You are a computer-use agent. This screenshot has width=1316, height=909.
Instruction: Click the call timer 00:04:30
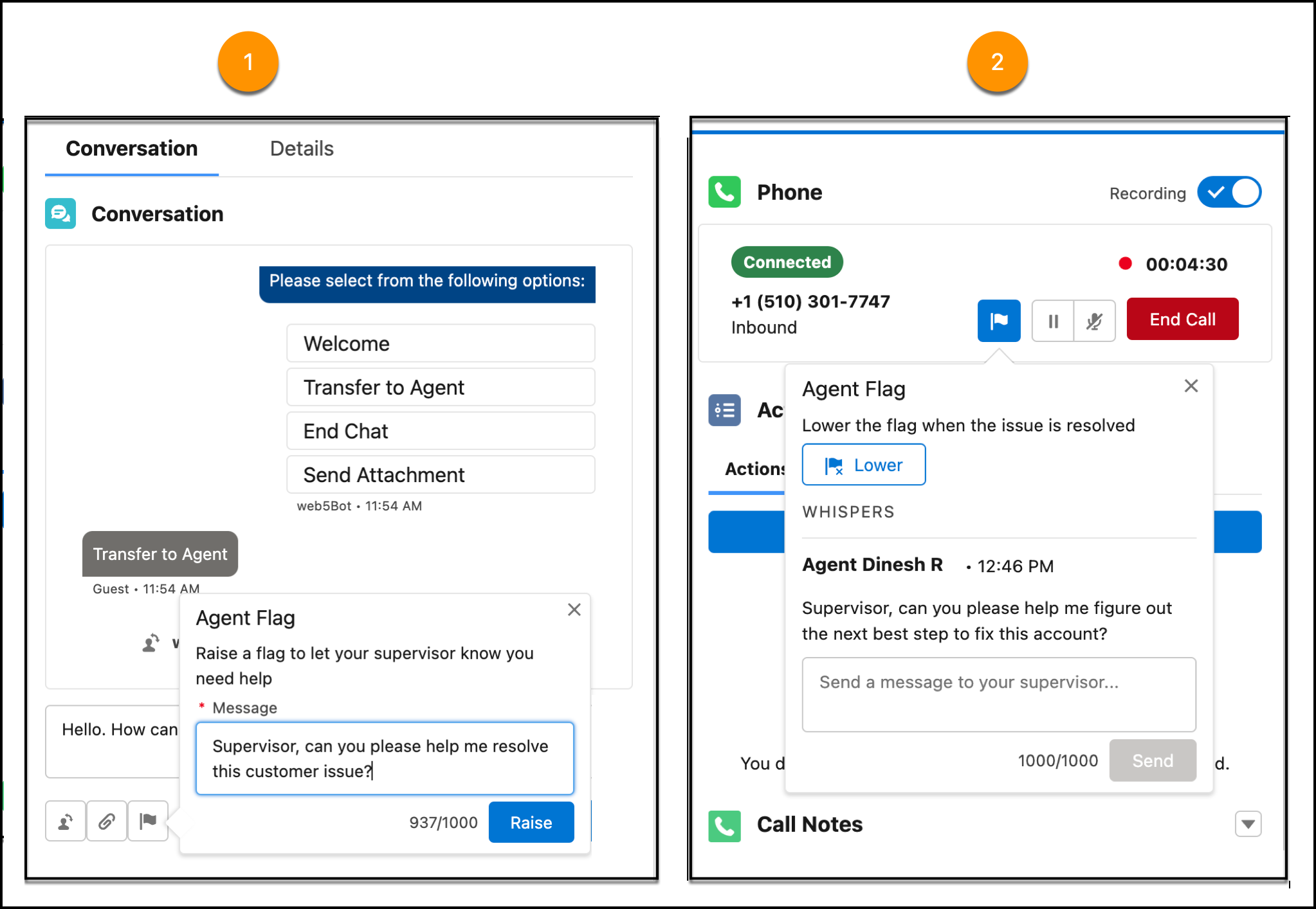click(1187, 264)
